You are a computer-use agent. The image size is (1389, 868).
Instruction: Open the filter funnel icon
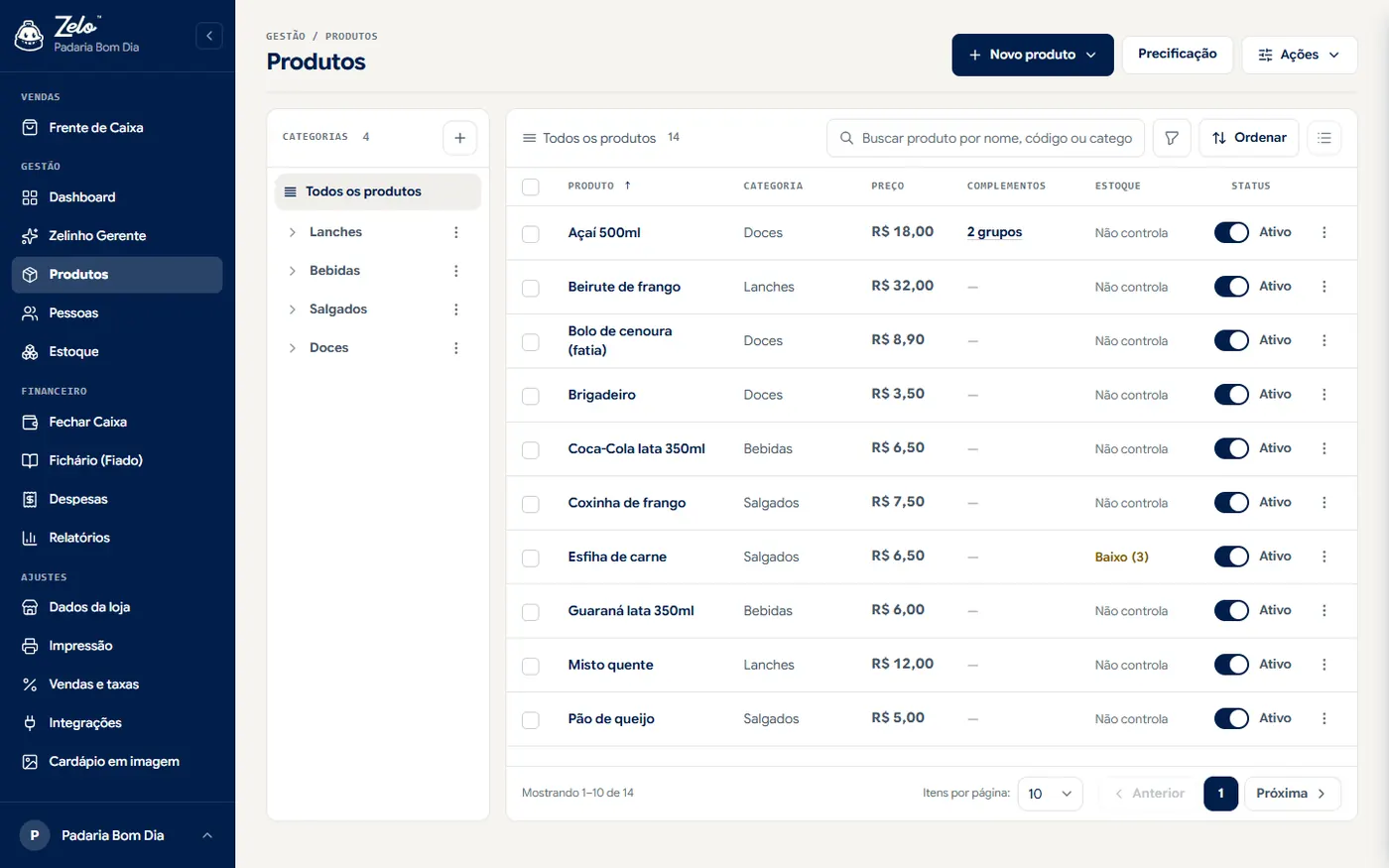(x=1172, y=138)
